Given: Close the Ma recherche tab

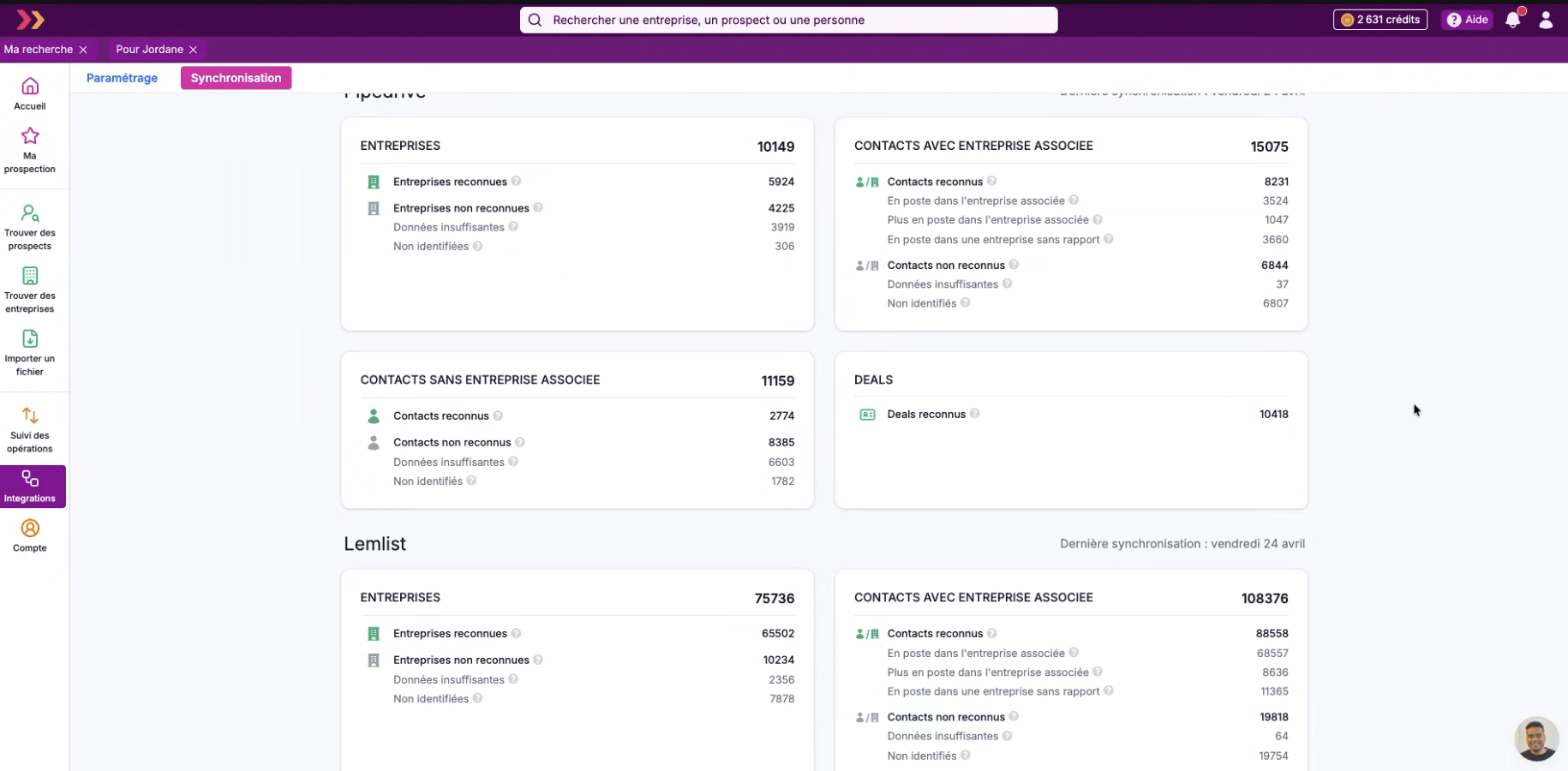Looking at the screenshot, I should 83,50.
